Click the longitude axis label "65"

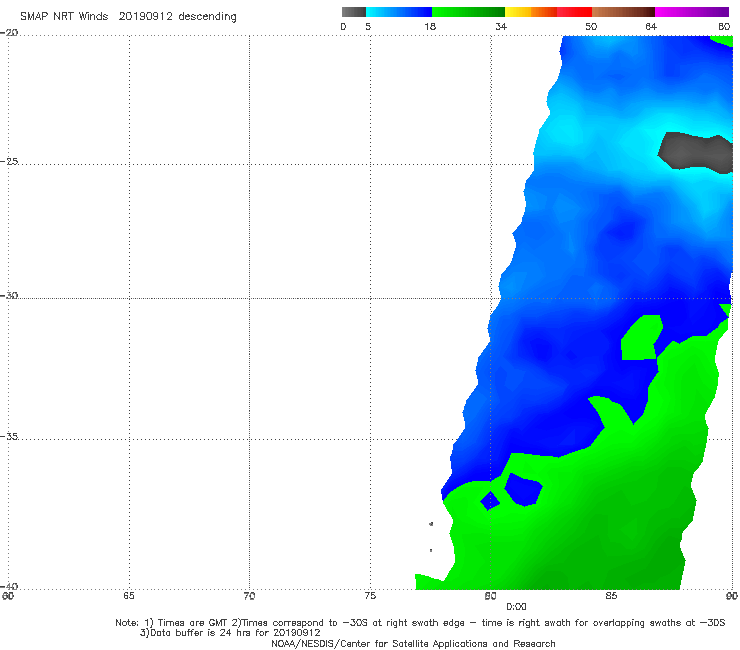(129, 596)
